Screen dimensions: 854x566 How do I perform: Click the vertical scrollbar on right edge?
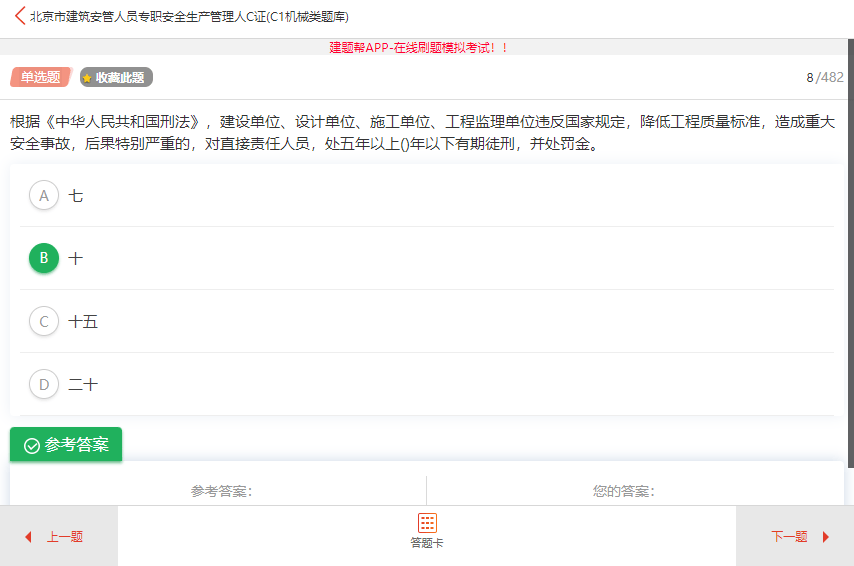851,253
